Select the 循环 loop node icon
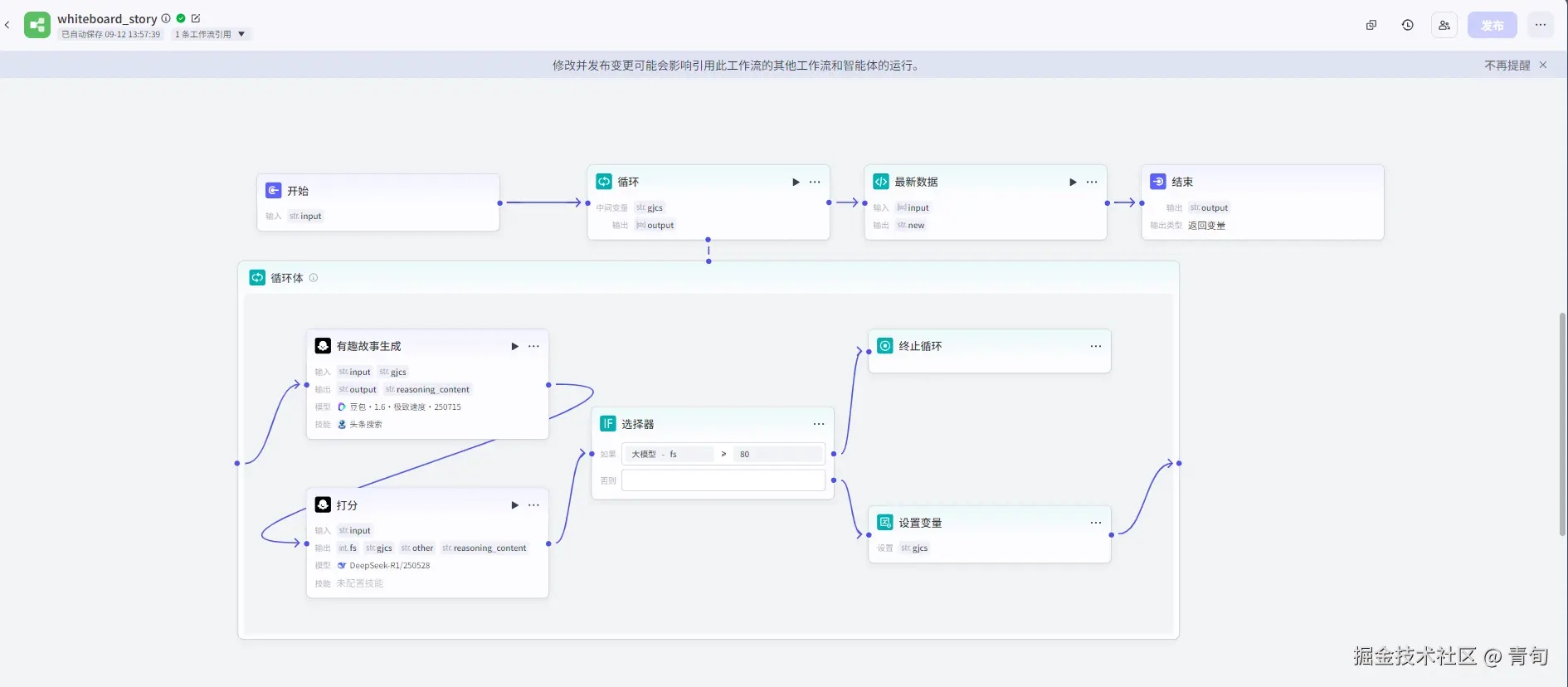This screenshot has width=1568, height=687. tap(604, 181)
